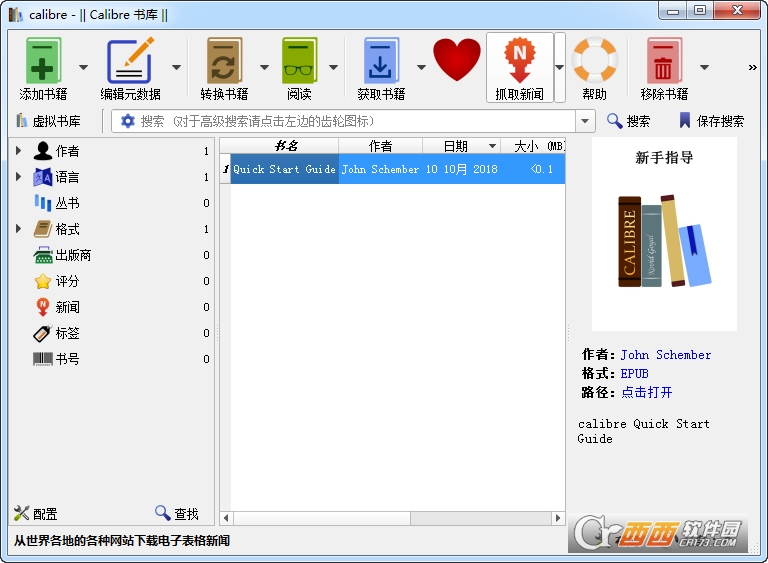Select News (新闻) in the tag browser
768x563 pixels.
click(67, 307)
